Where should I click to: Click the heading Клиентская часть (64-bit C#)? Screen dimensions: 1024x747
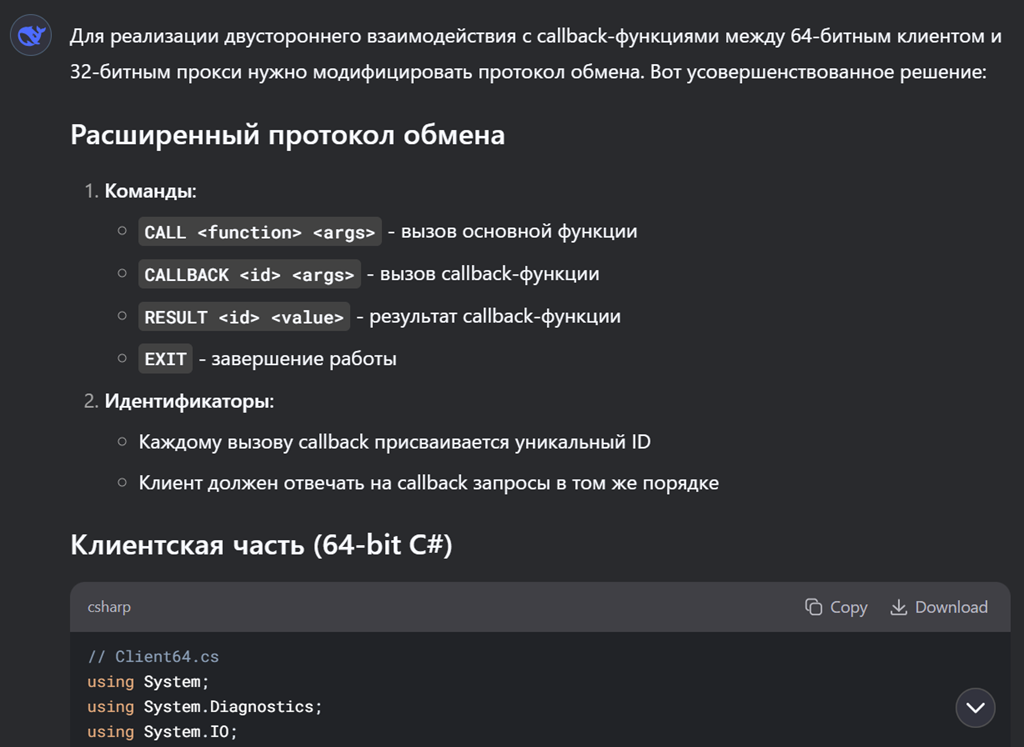click(261, 546)
